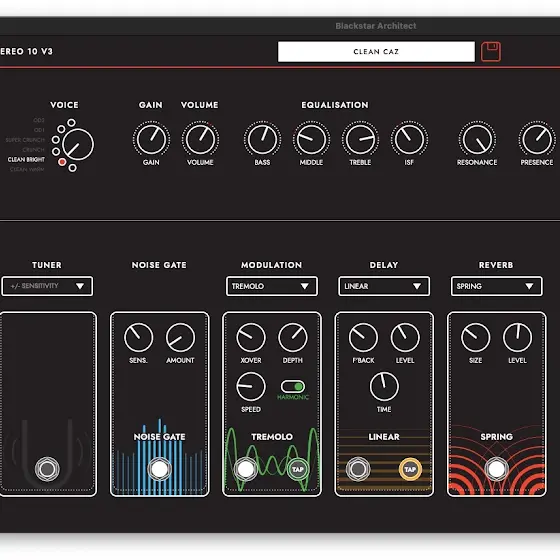Open the Reverb Spring dropdown
Screen dimensions: 560x560
(x=496, y=286)
